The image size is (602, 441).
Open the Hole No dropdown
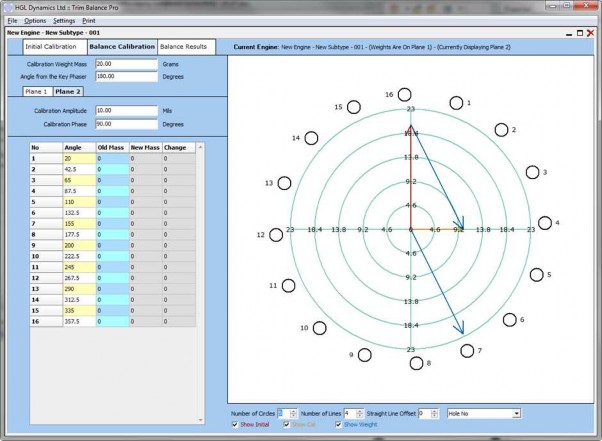(516, 412)
